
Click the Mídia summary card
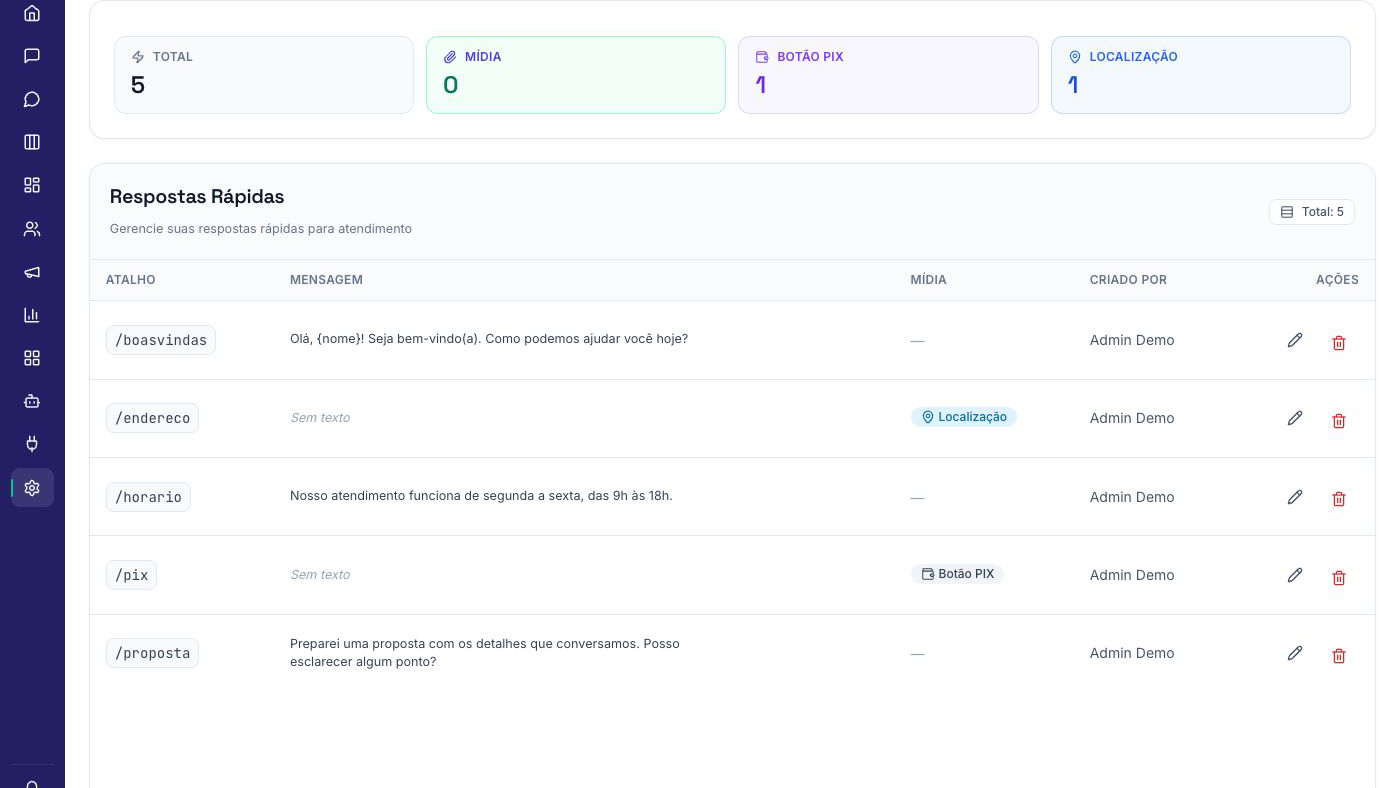coord(576,75)
